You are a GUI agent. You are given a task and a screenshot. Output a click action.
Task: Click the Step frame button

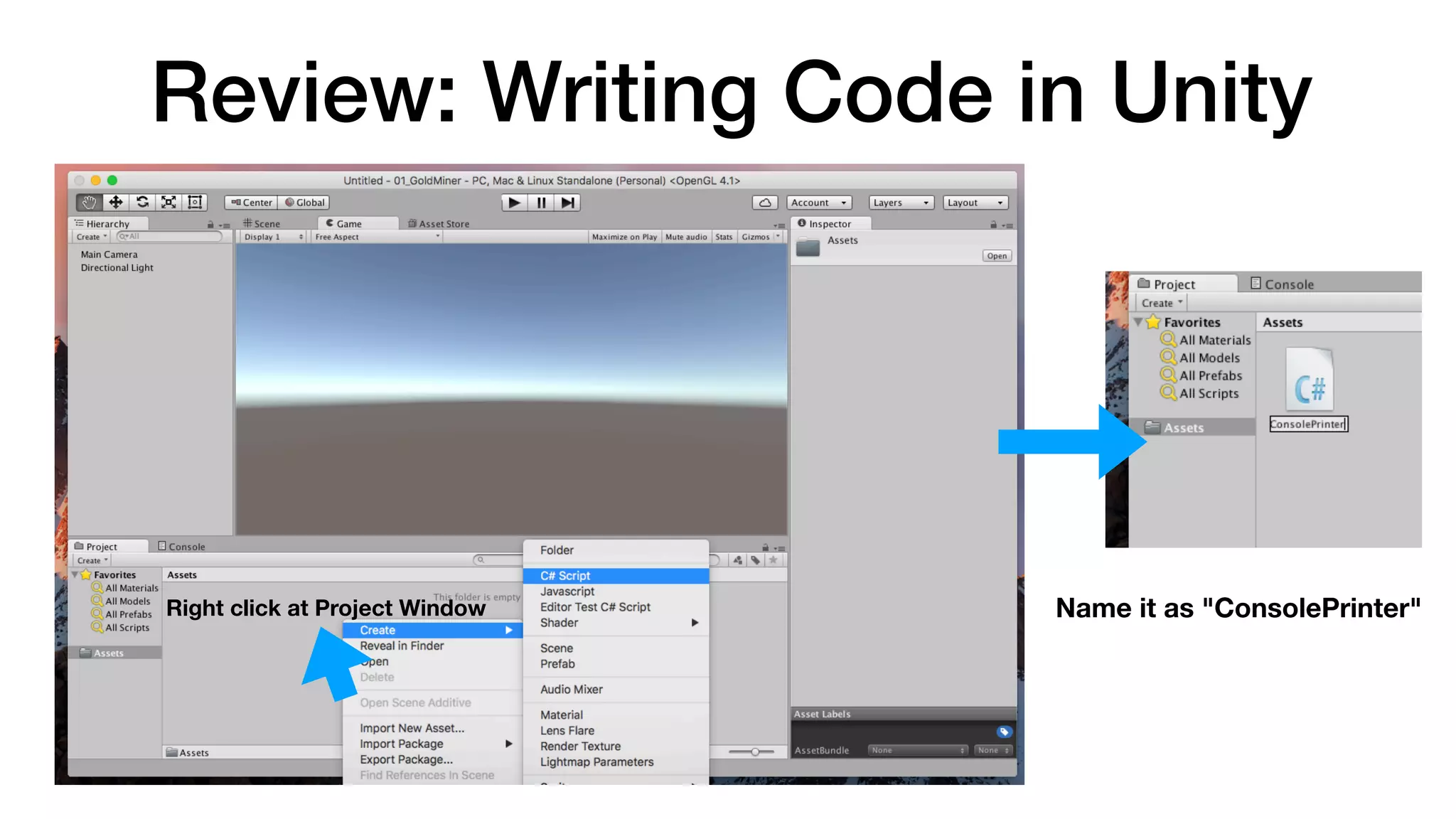click(567, 203)
